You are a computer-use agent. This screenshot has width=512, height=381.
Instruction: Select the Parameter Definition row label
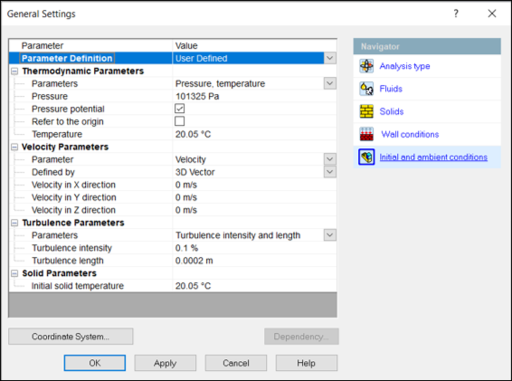67,58
